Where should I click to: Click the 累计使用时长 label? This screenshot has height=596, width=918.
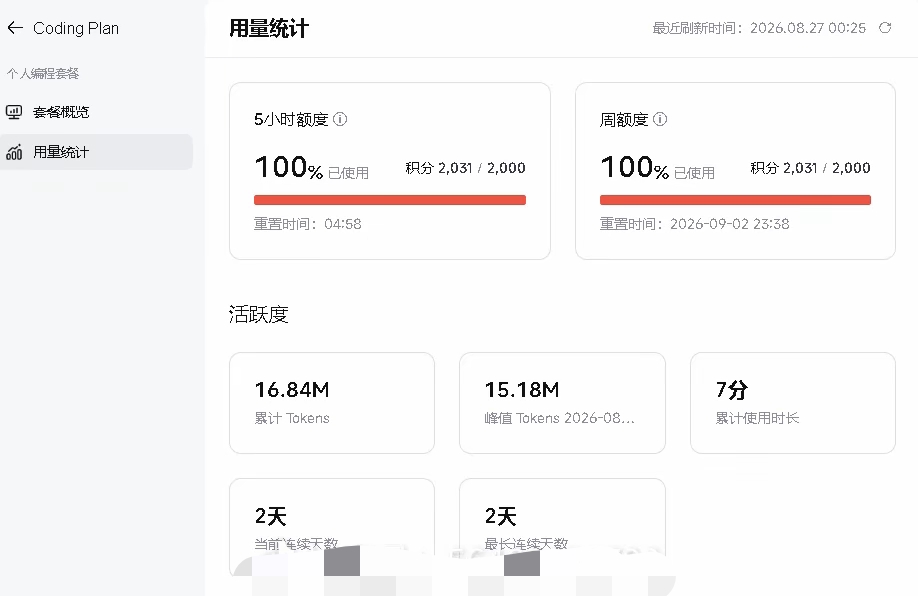758,418
